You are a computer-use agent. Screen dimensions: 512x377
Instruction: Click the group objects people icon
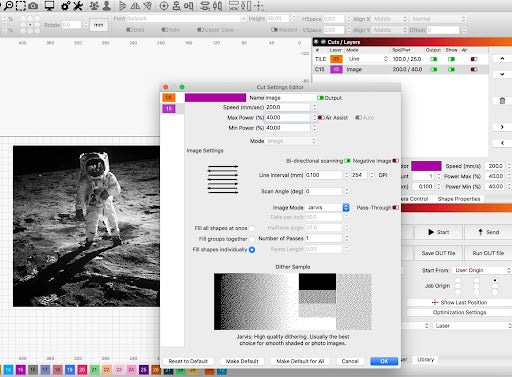click(94, 6)
